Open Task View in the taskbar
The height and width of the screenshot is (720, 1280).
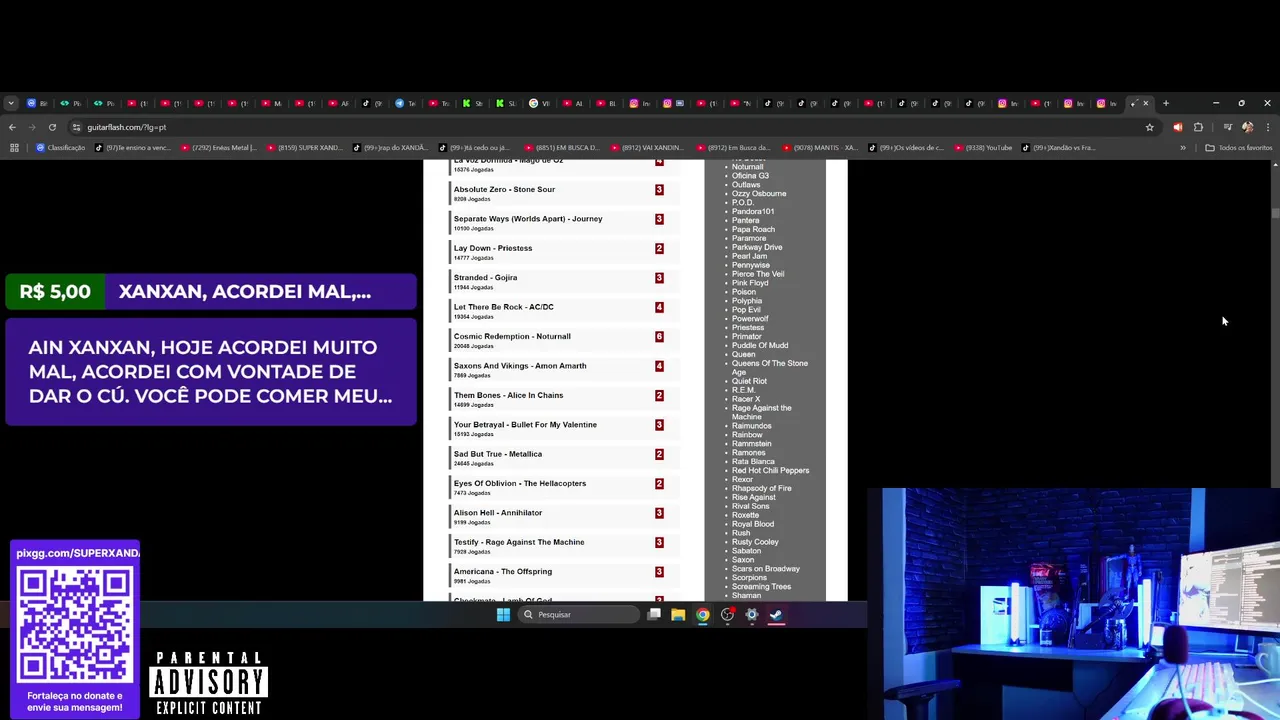coord(654,615)
